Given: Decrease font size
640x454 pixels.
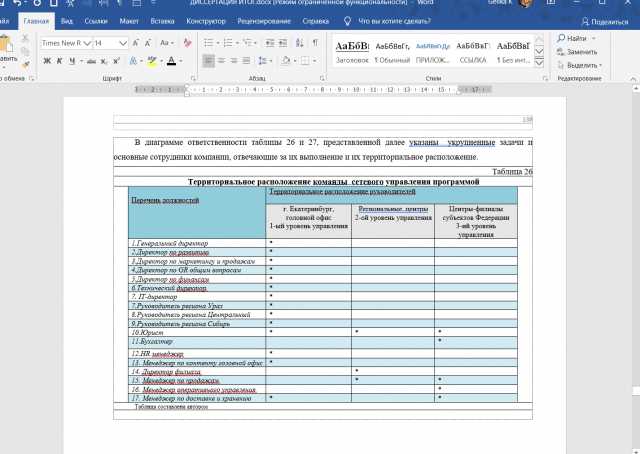Looking at the screenshot, I should pos(148,43).
